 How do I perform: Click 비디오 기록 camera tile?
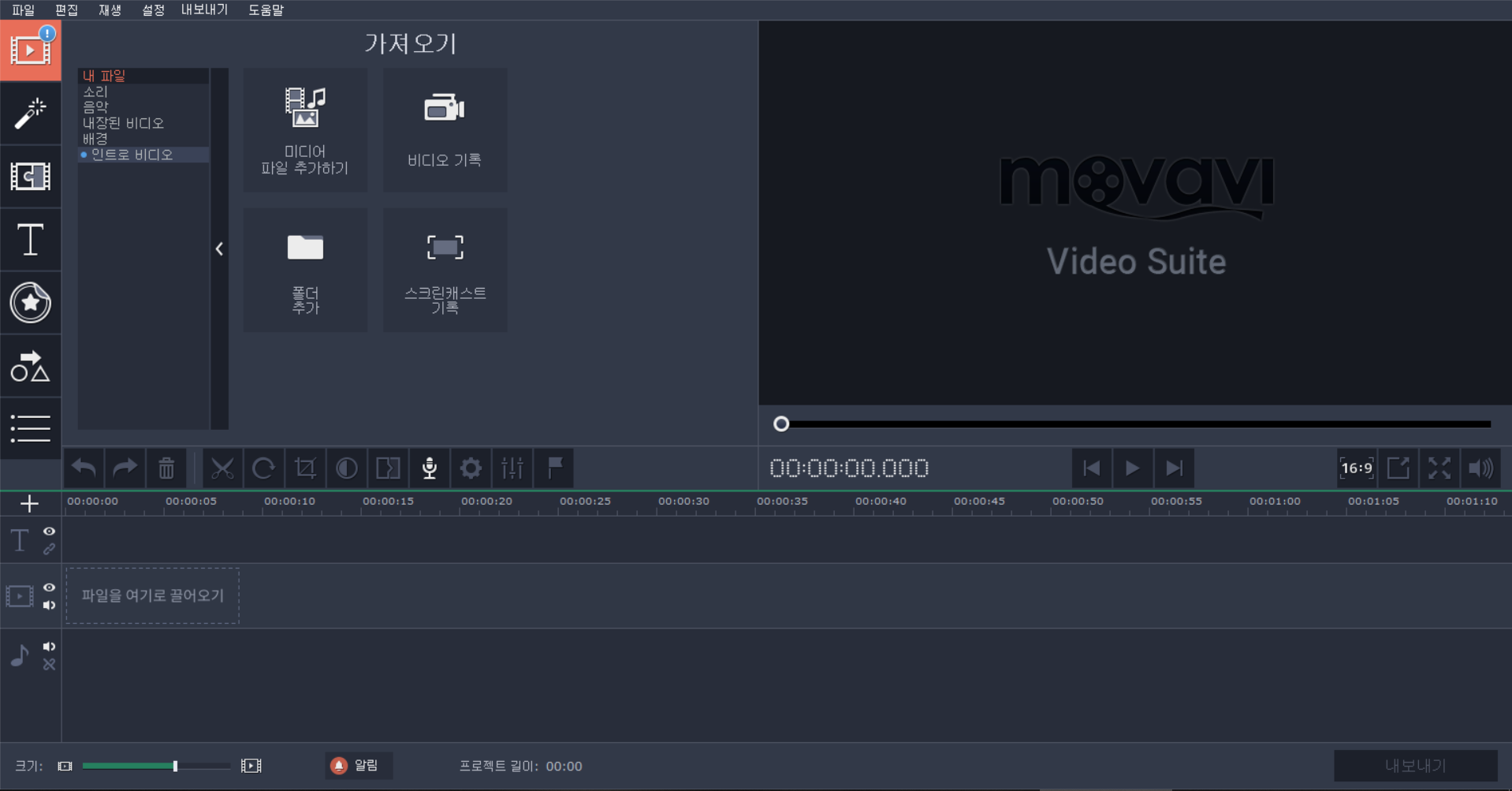coord(445,130)
